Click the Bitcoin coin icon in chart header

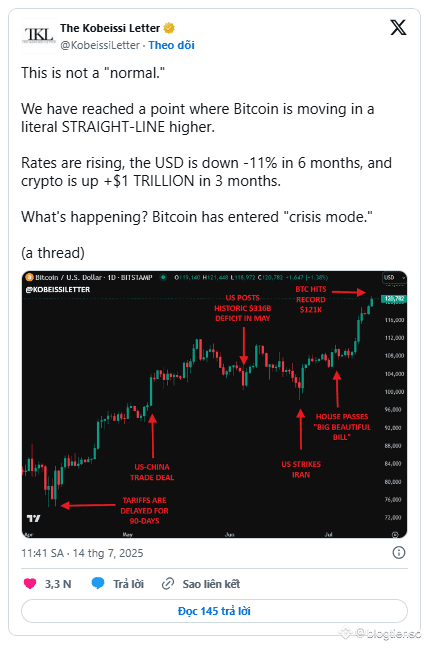(x=29, y=277)
